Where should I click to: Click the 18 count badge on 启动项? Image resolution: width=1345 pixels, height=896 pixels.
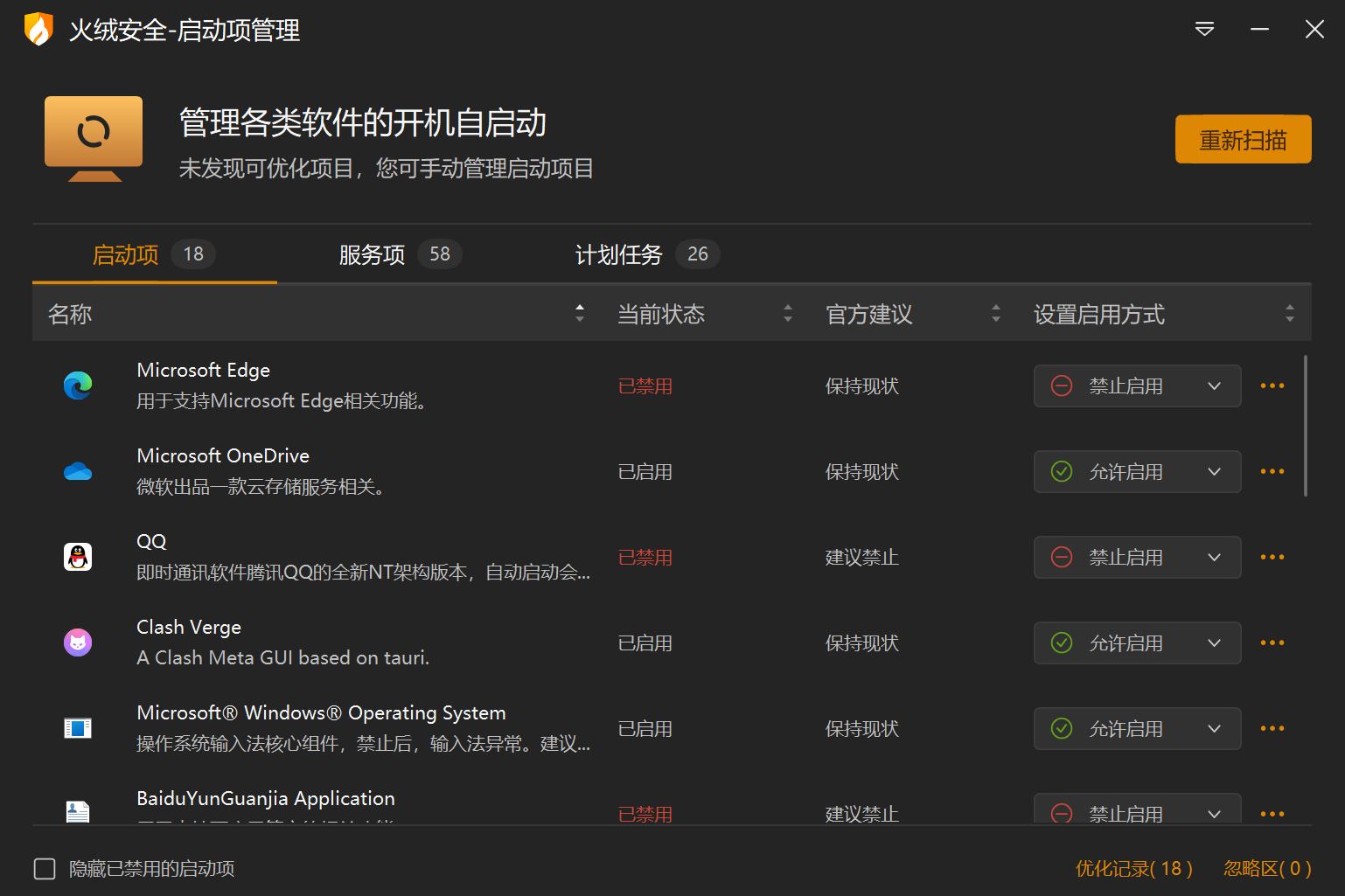tap(193, 254)
